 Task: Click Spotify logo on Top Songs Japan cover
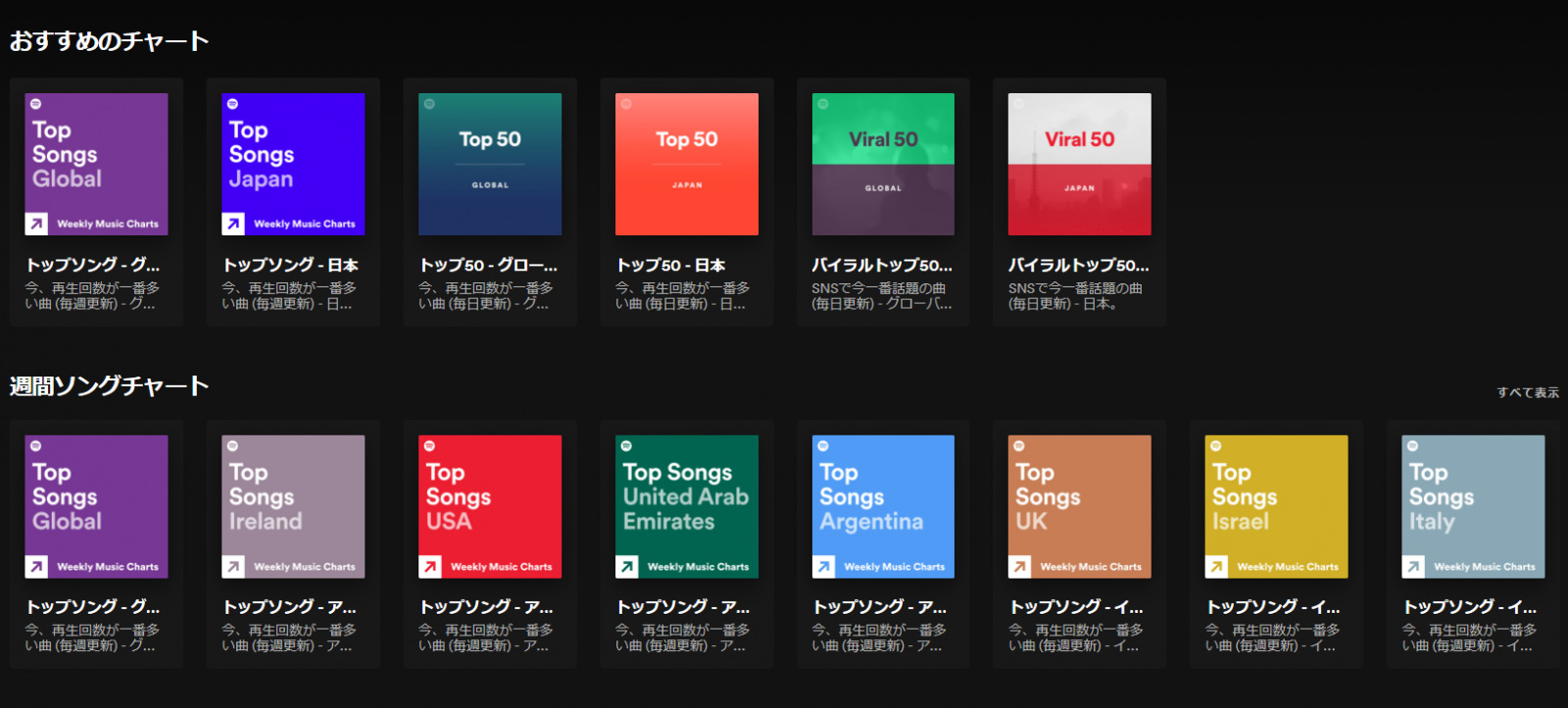[232, 103]
